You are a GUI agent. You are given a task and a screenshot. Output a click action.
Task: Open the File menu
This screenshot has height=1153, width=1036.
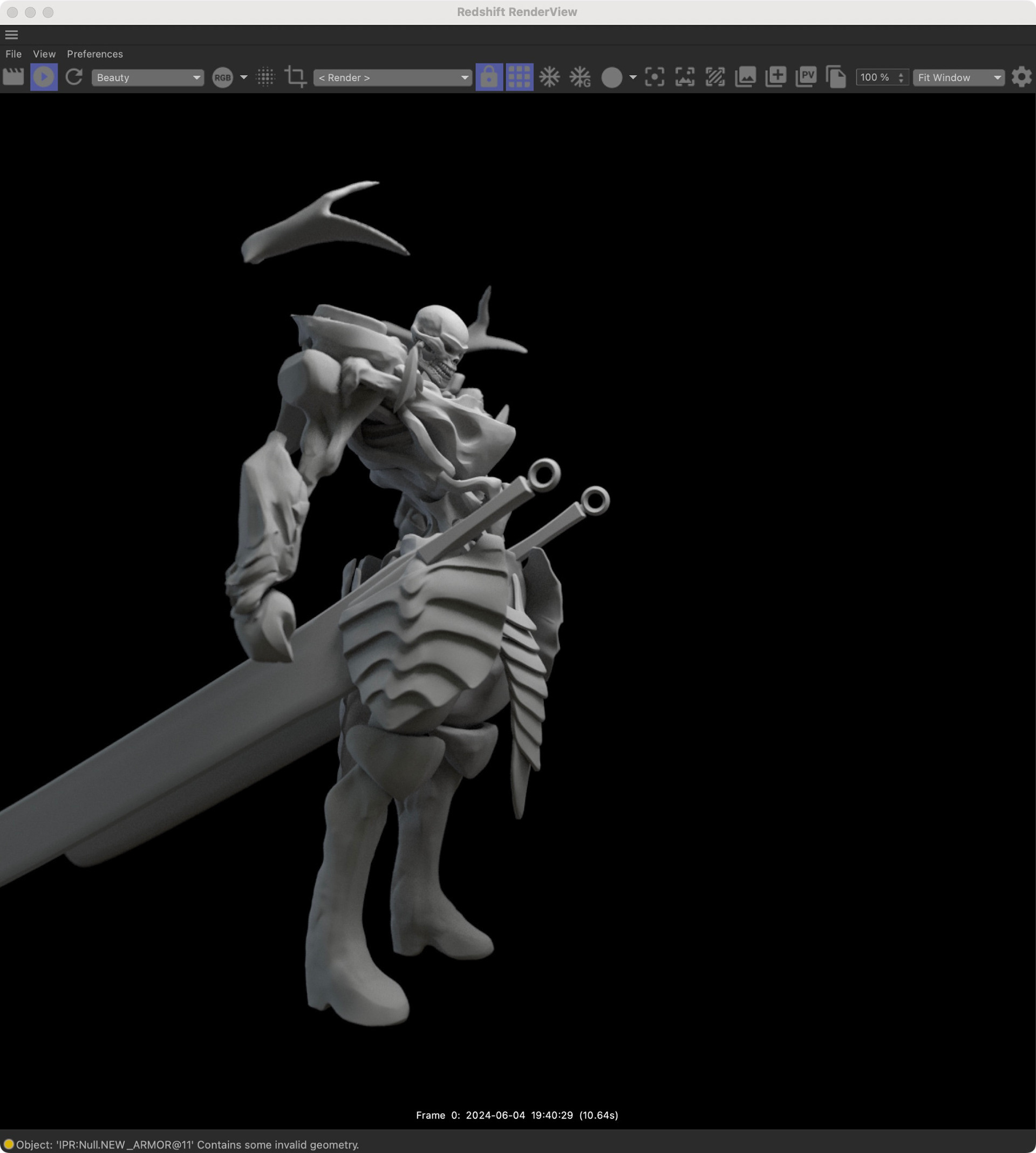[x=13, y=54]
